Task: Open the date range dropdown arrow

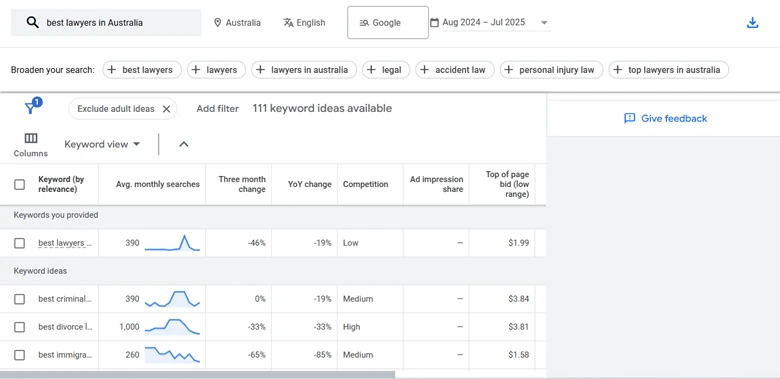Action: pos(544,23)
